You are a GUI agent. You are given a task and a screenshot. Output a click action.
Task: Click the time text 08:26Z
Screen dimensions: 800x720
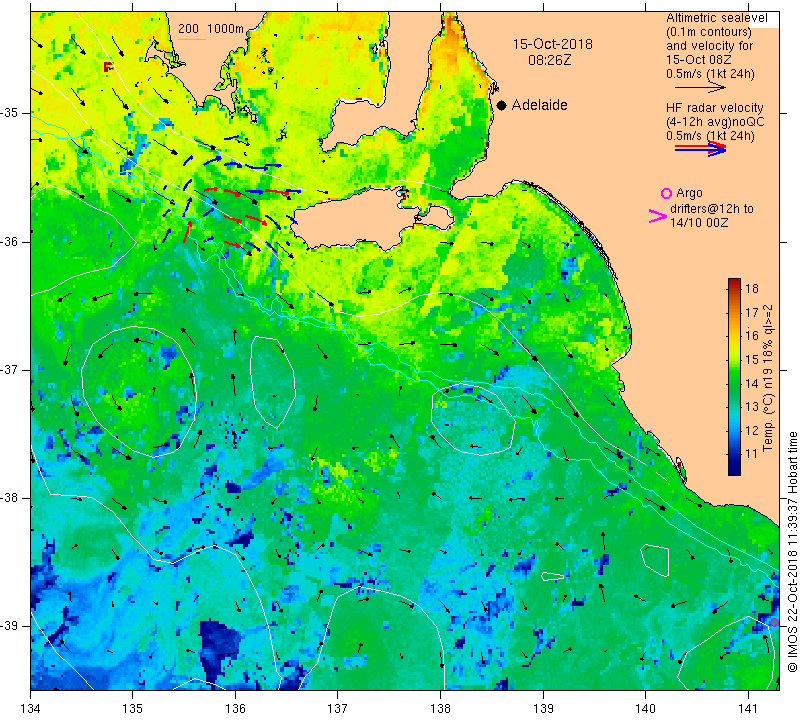(549, 60)
